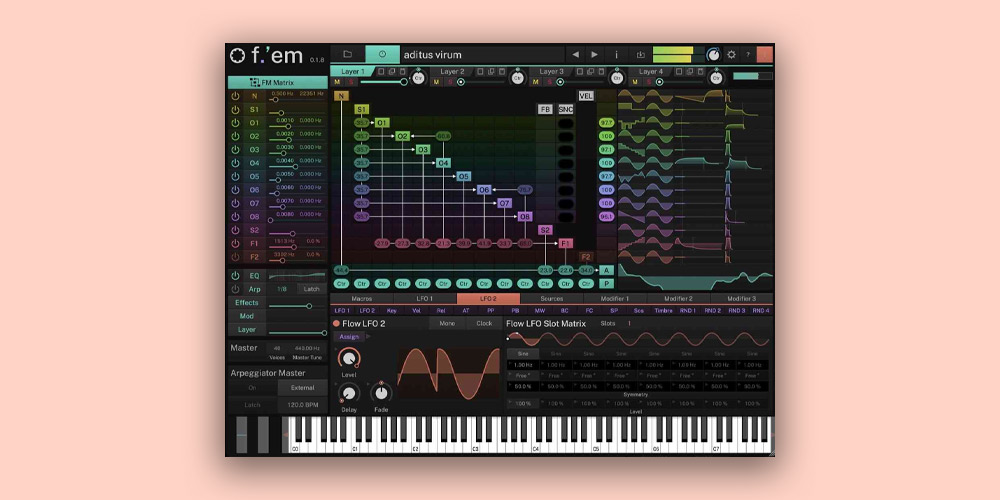
Task: Click the settings gear icon
Action: point(731,54)
